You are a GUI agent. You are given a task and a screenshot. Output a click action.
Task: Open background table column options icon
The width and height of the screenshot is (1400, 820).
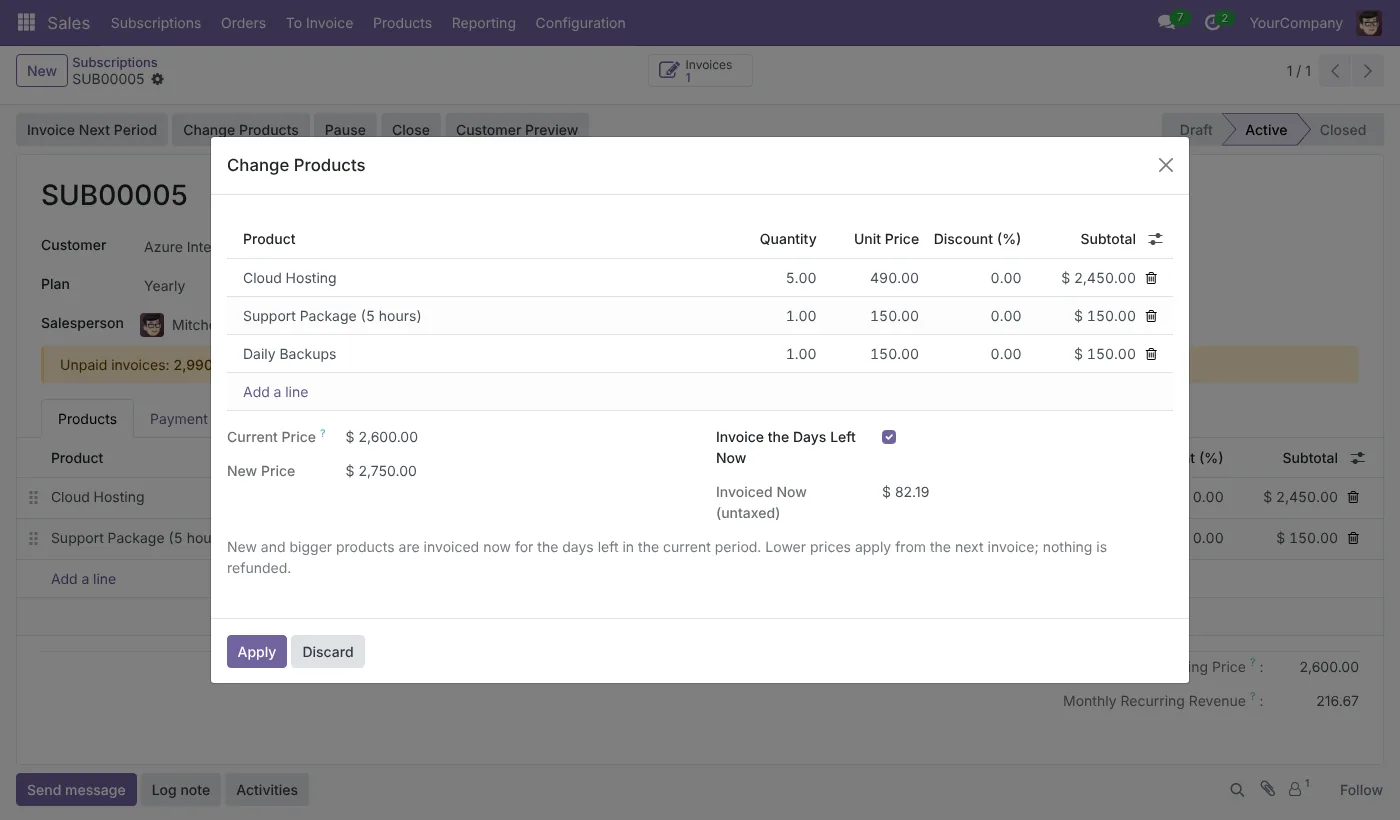(1357, 458)
